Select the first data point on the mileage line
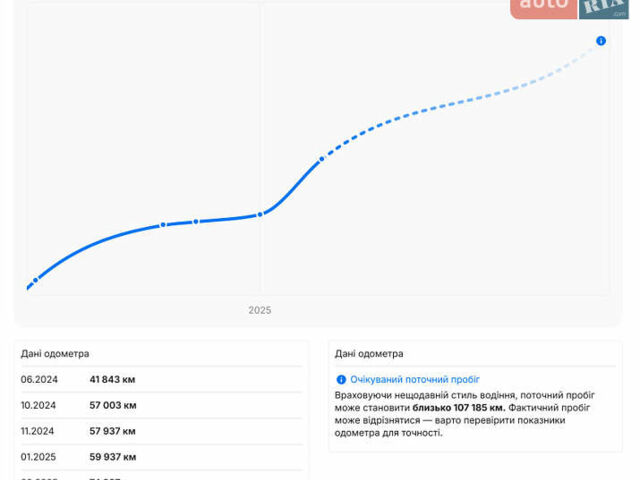 point(35,280)
